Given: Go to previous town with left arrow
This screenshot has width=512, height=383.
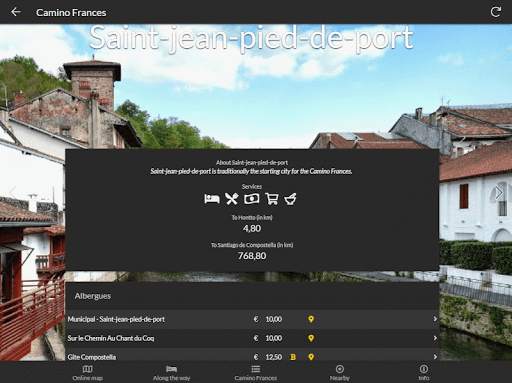Looking at the screenshot, I should pyautogui.click(x=13, y=192).
